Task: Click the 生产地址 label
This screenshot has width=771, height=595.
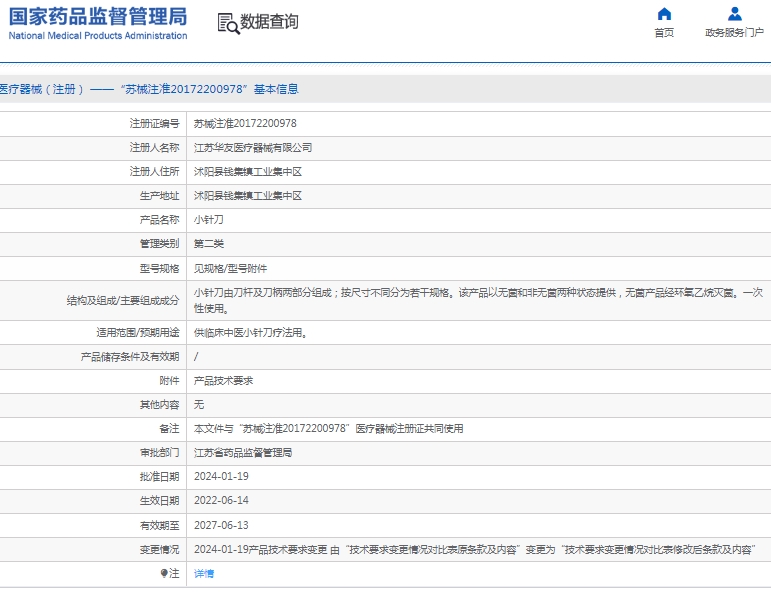Action: tap(159, 196)
